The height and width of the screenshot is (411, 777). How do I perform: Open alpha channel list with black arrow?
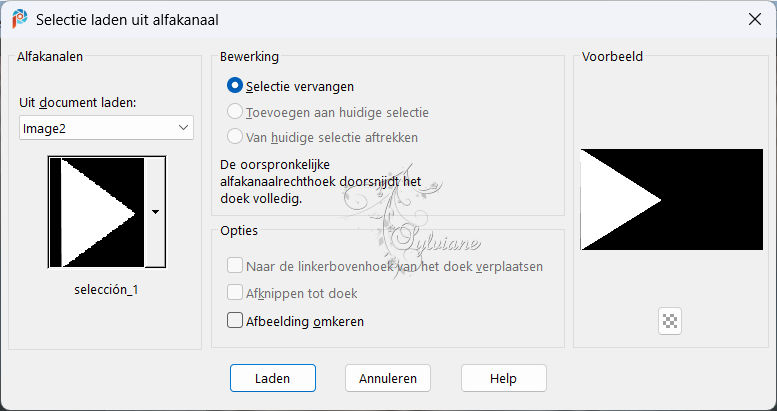[155, 212]
